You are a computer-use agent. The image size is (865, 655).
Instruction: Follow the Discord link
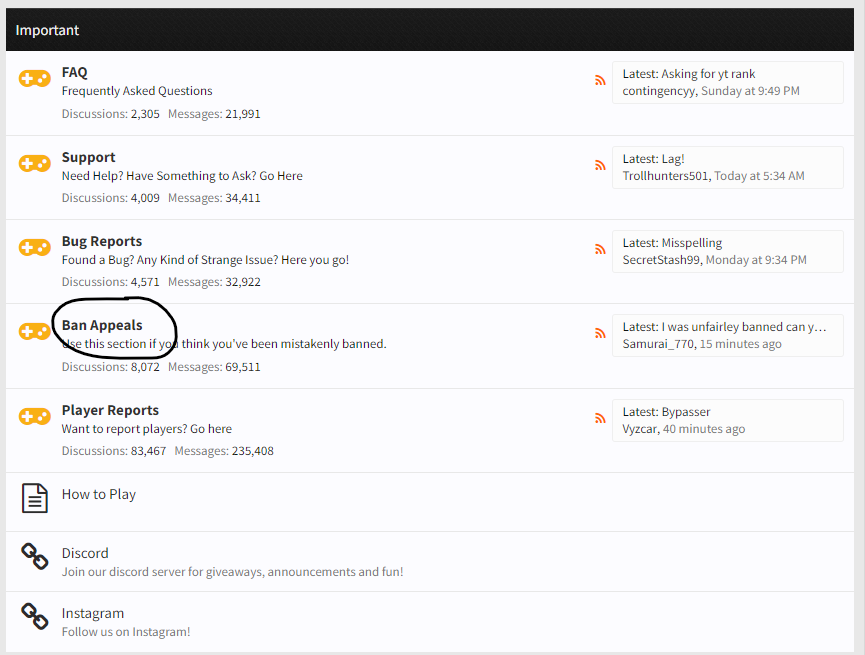(x=85, y=553)
